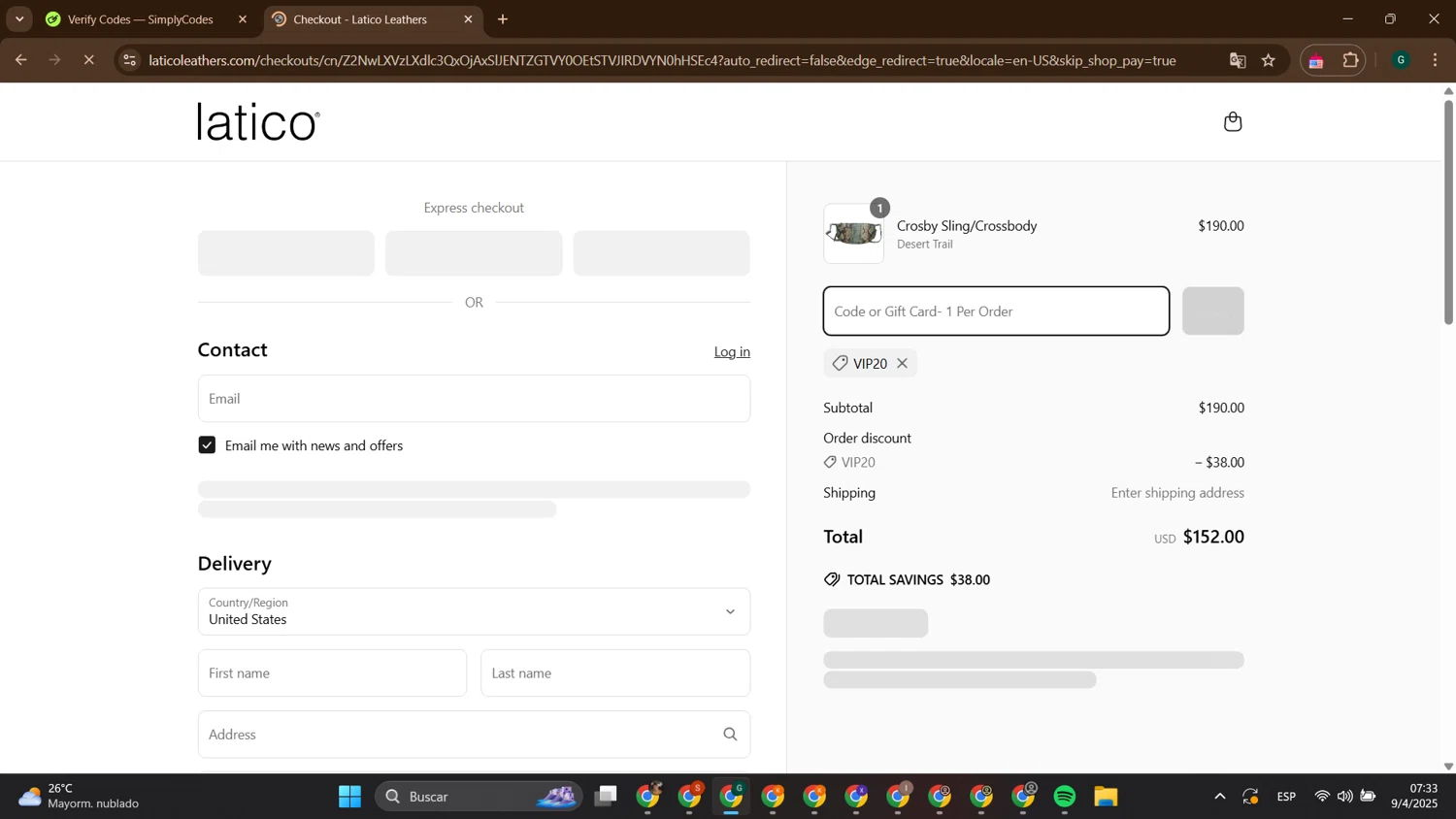This screenshot has height=819, width=1456.
Task: Open the translate page icon
Action: coord(1238,60)
